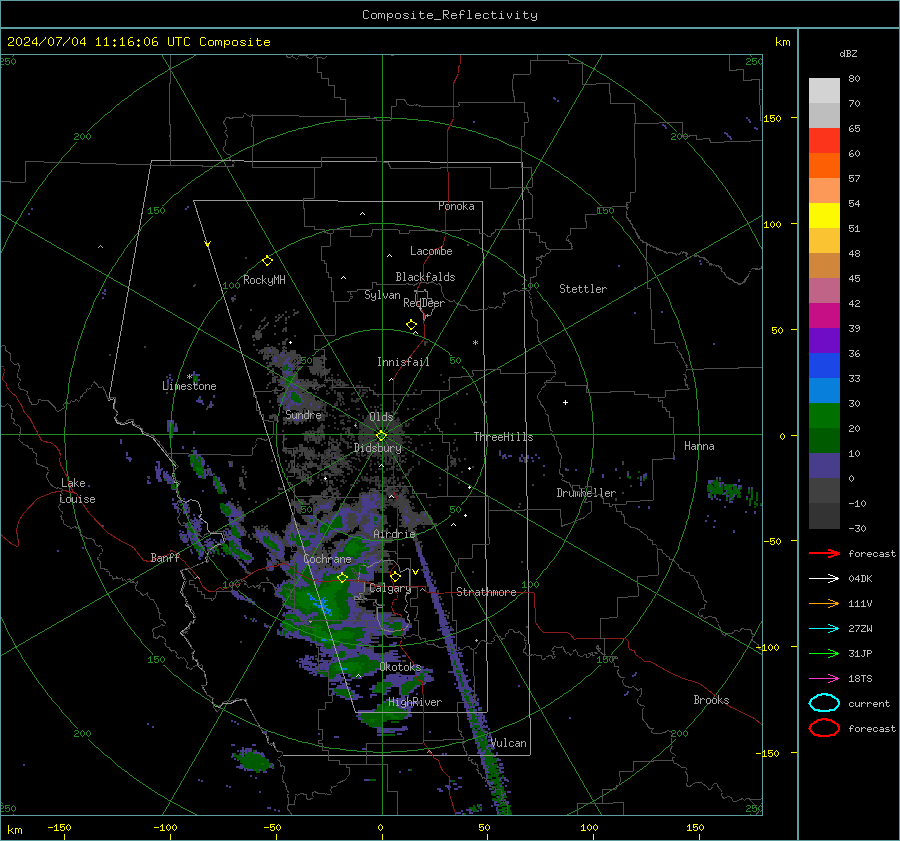Click the Strathmore city label
This screenshot has height=841, width=900.
486,592
